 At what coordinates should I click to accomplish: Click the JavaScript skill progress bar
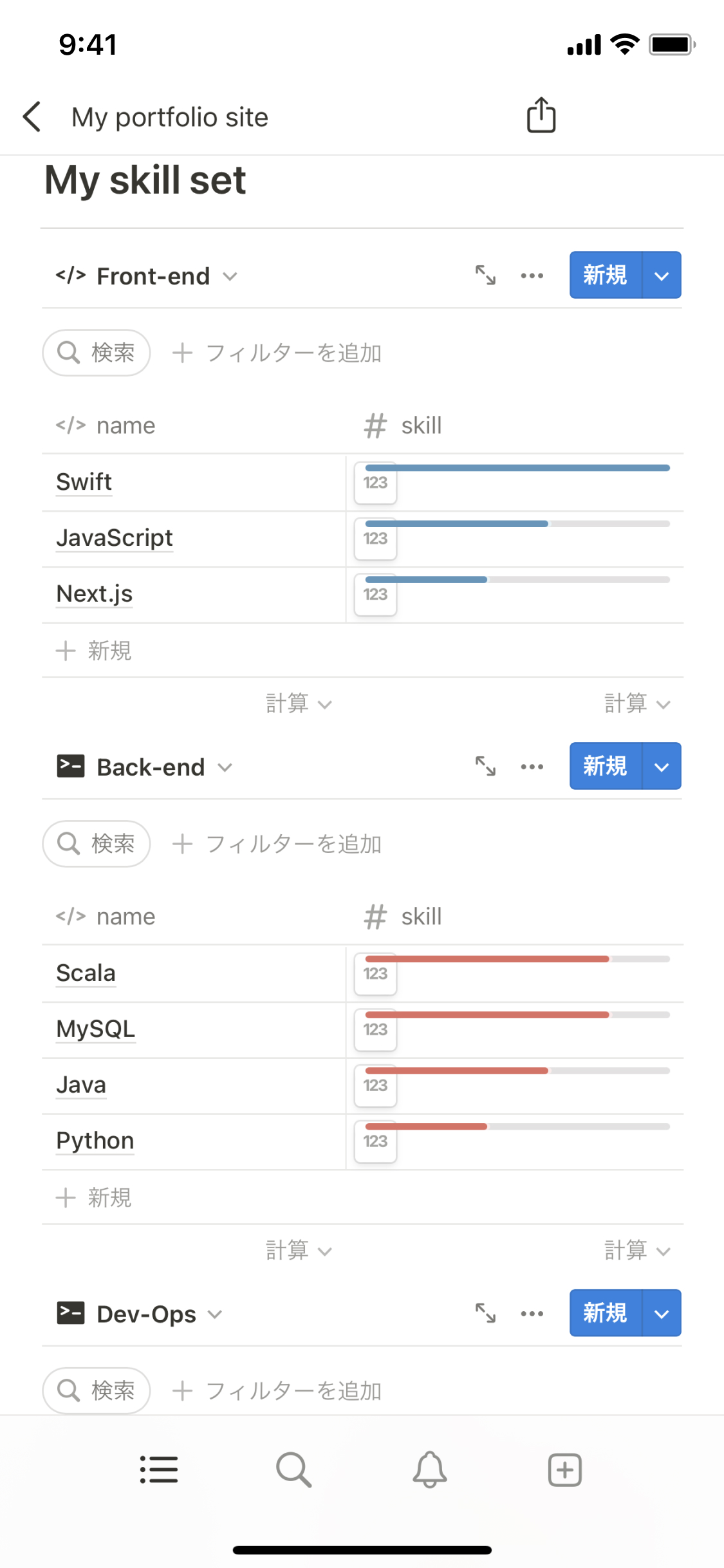click(x=517, y=524)
